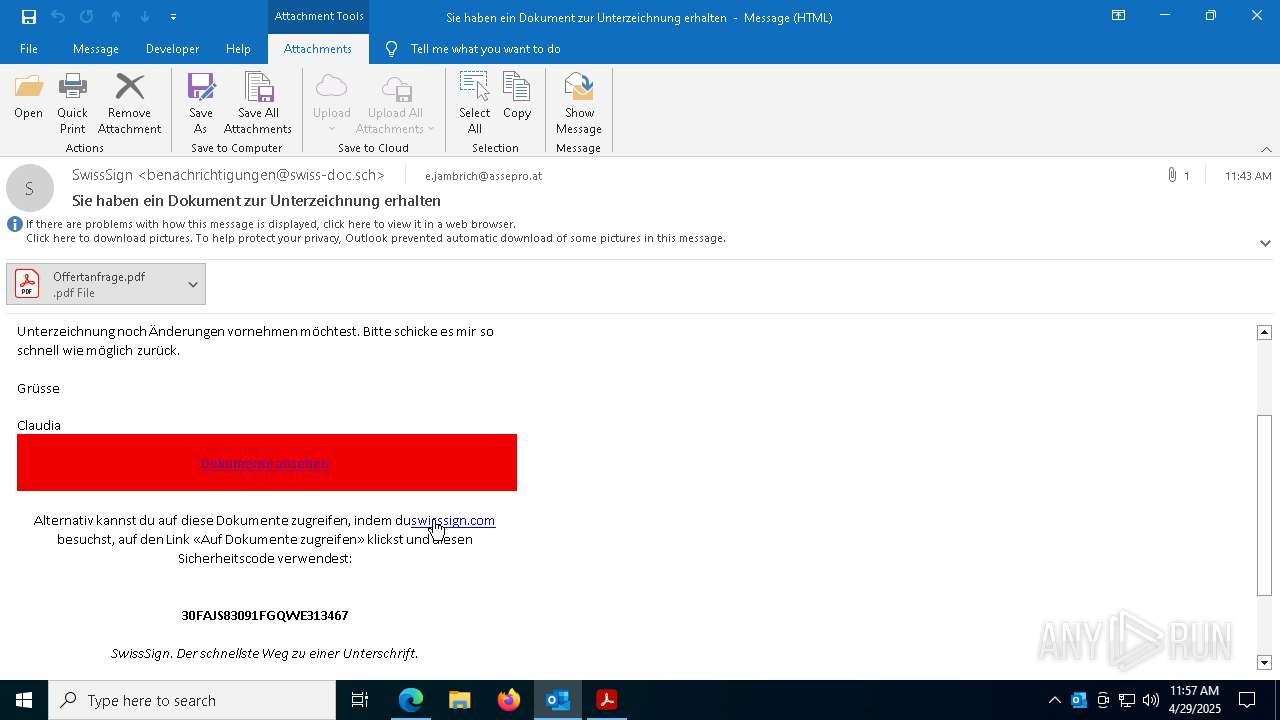Image resolution: width=1280 pixels, height=720 pixels.
Task: Open the attachment with the Open icon
Action: [x=28, y=97]
